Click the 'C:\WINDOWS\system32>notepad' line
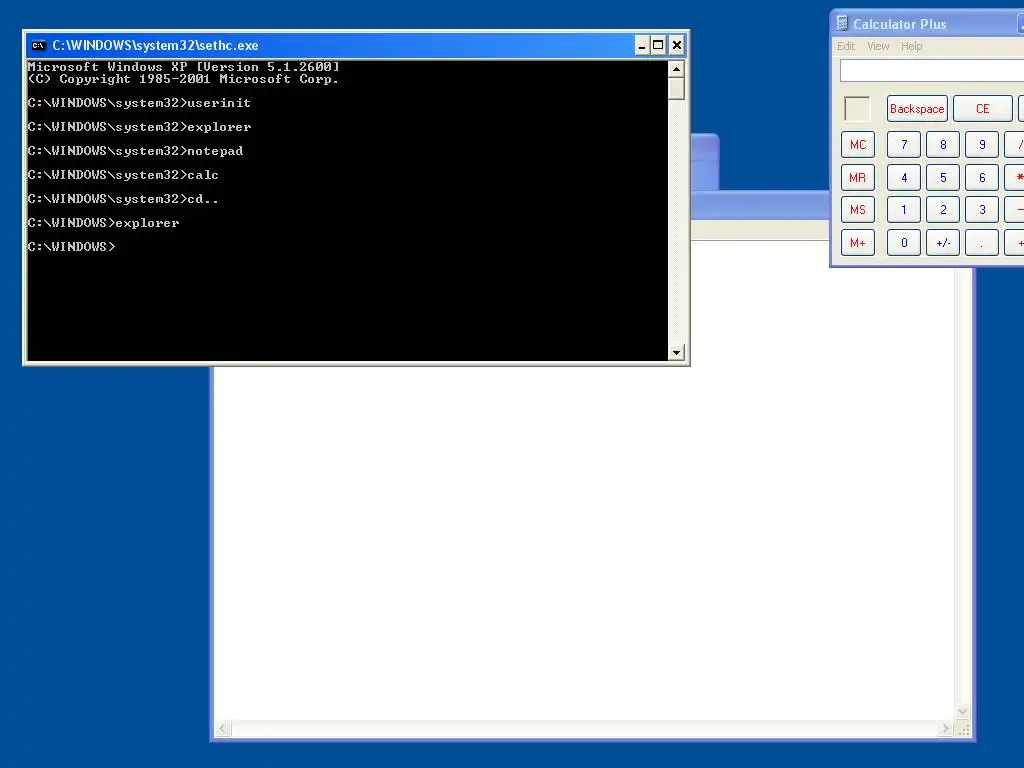Image resolution: width=1024 pixels, height=768 pixels. (x=135, y=151)
